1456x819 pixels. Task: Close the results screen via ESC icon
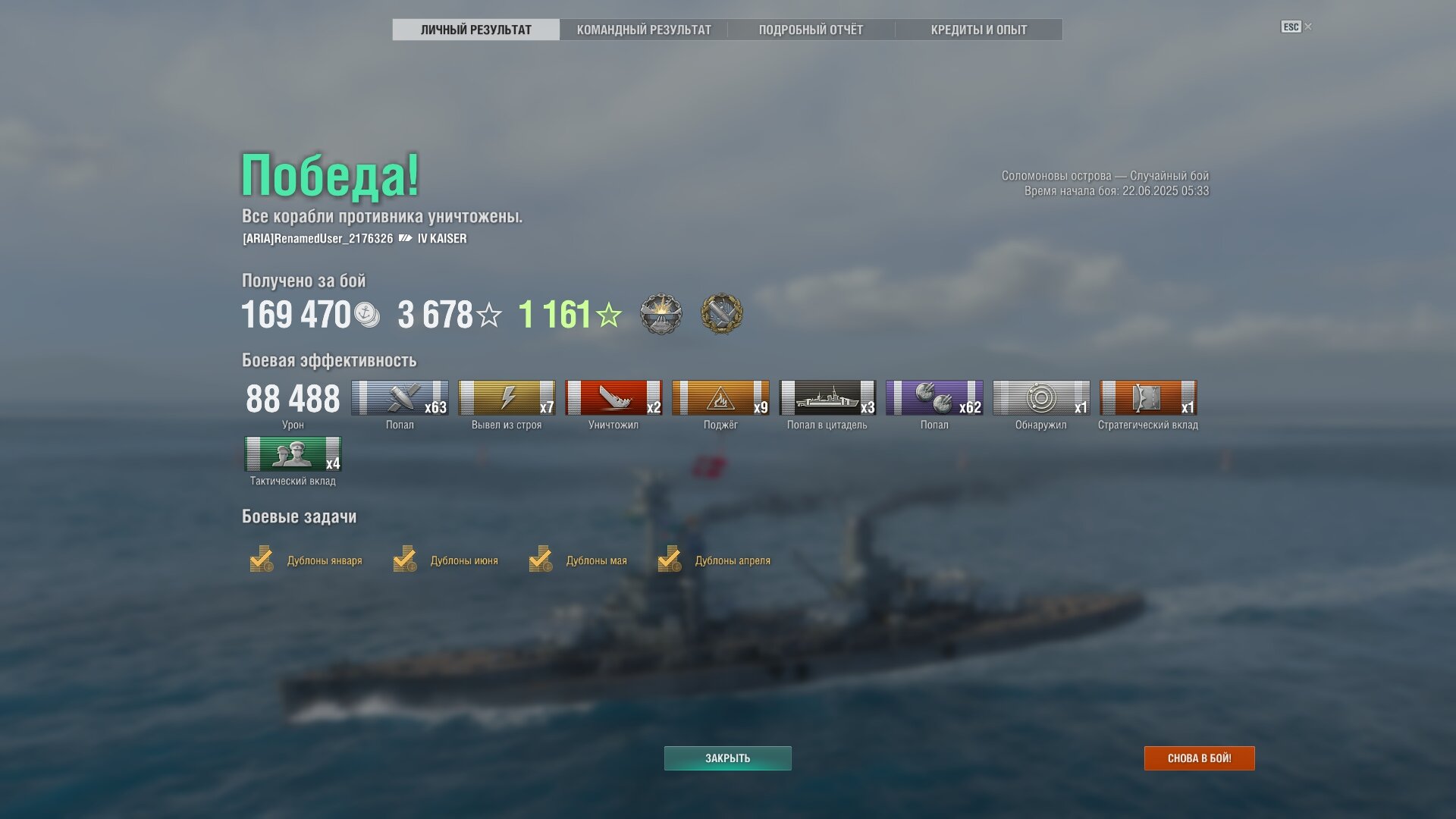(1296, 27)
